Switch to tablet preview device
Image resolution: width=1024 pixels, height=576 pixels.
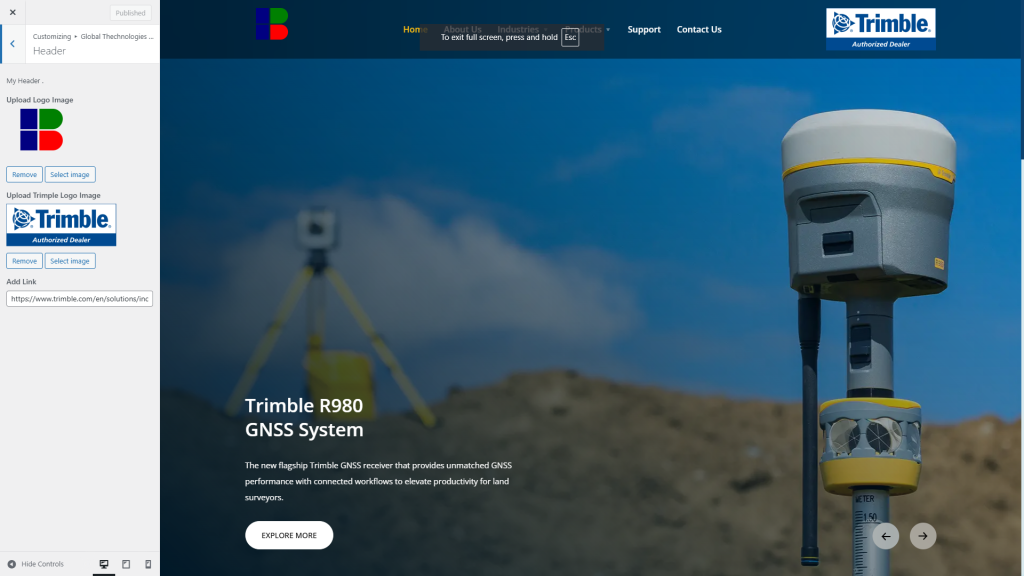126,564
